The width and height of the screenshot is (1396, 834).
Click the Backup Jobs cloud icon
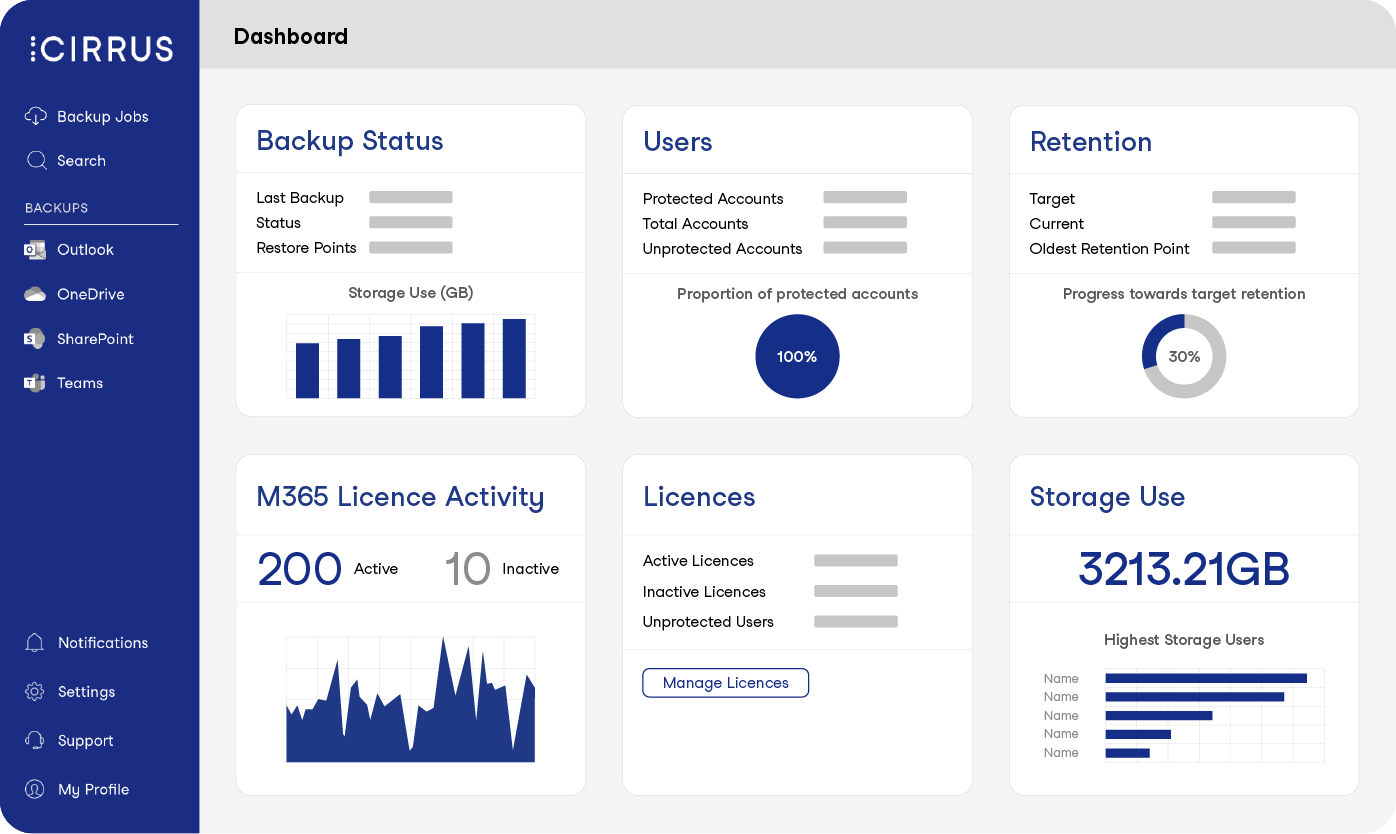(x=36, y=116)
